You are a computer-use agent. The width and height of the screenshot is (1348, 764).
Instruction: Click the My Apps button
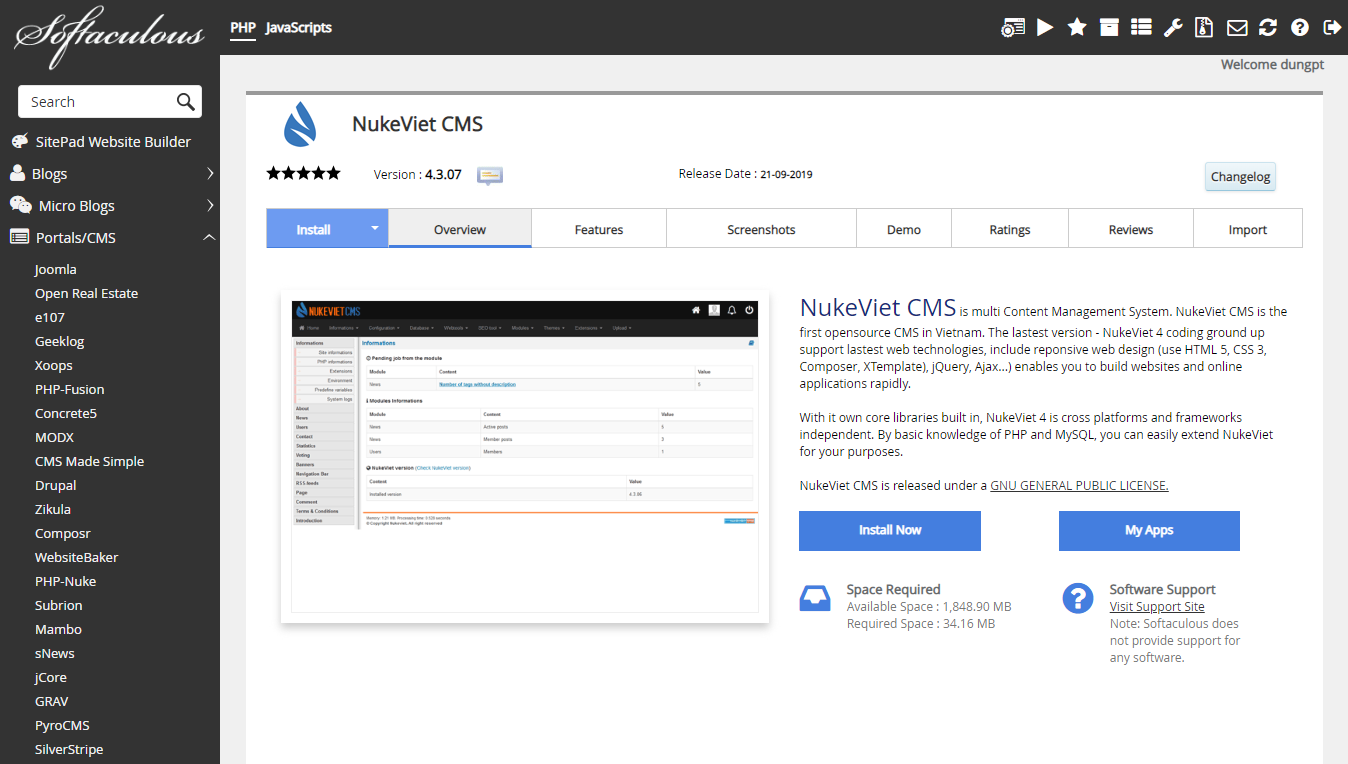[x=1149, y=531]
